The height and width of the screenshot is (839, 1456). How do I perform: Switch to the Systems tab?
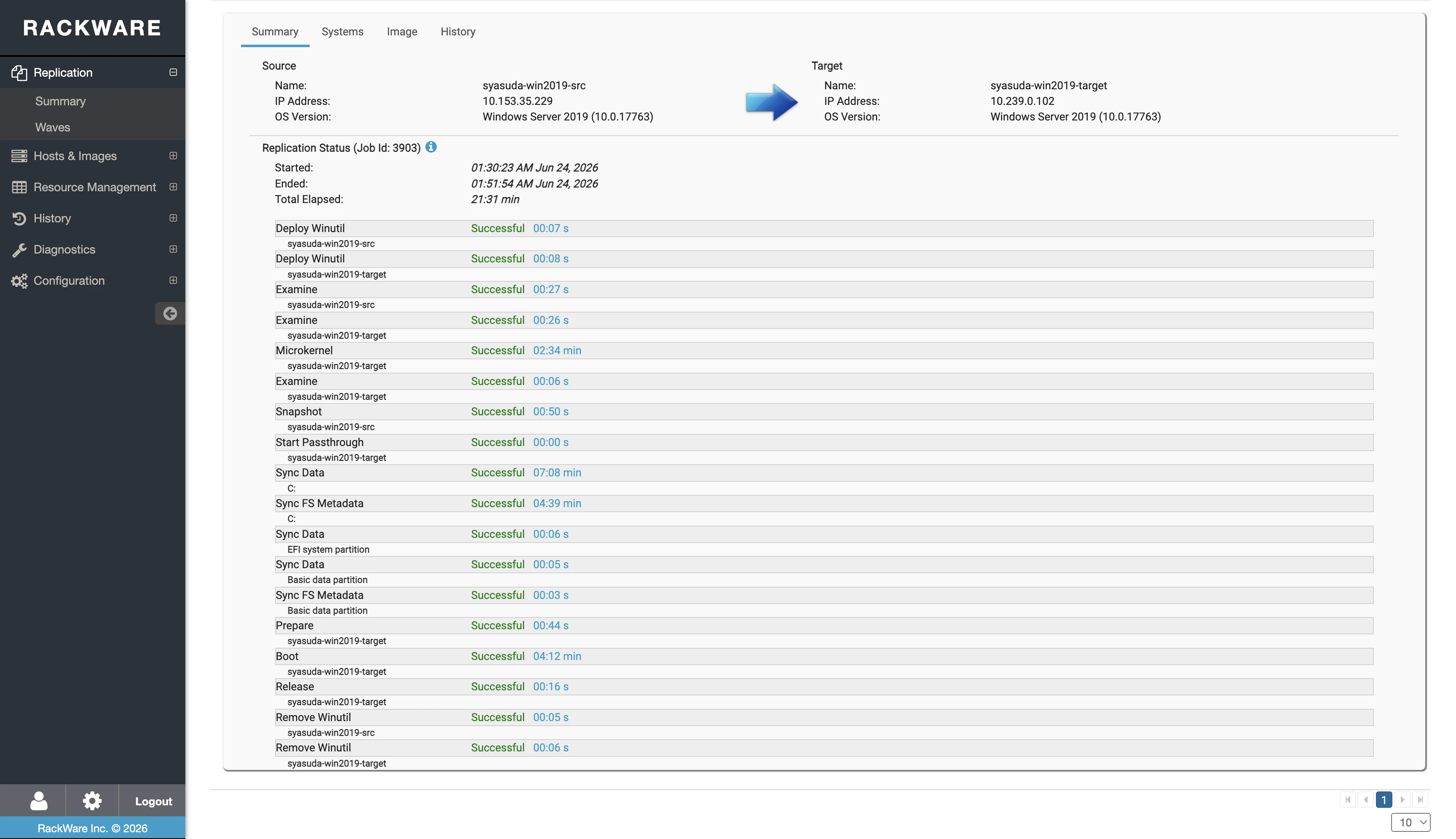click(x=343, y=32)
